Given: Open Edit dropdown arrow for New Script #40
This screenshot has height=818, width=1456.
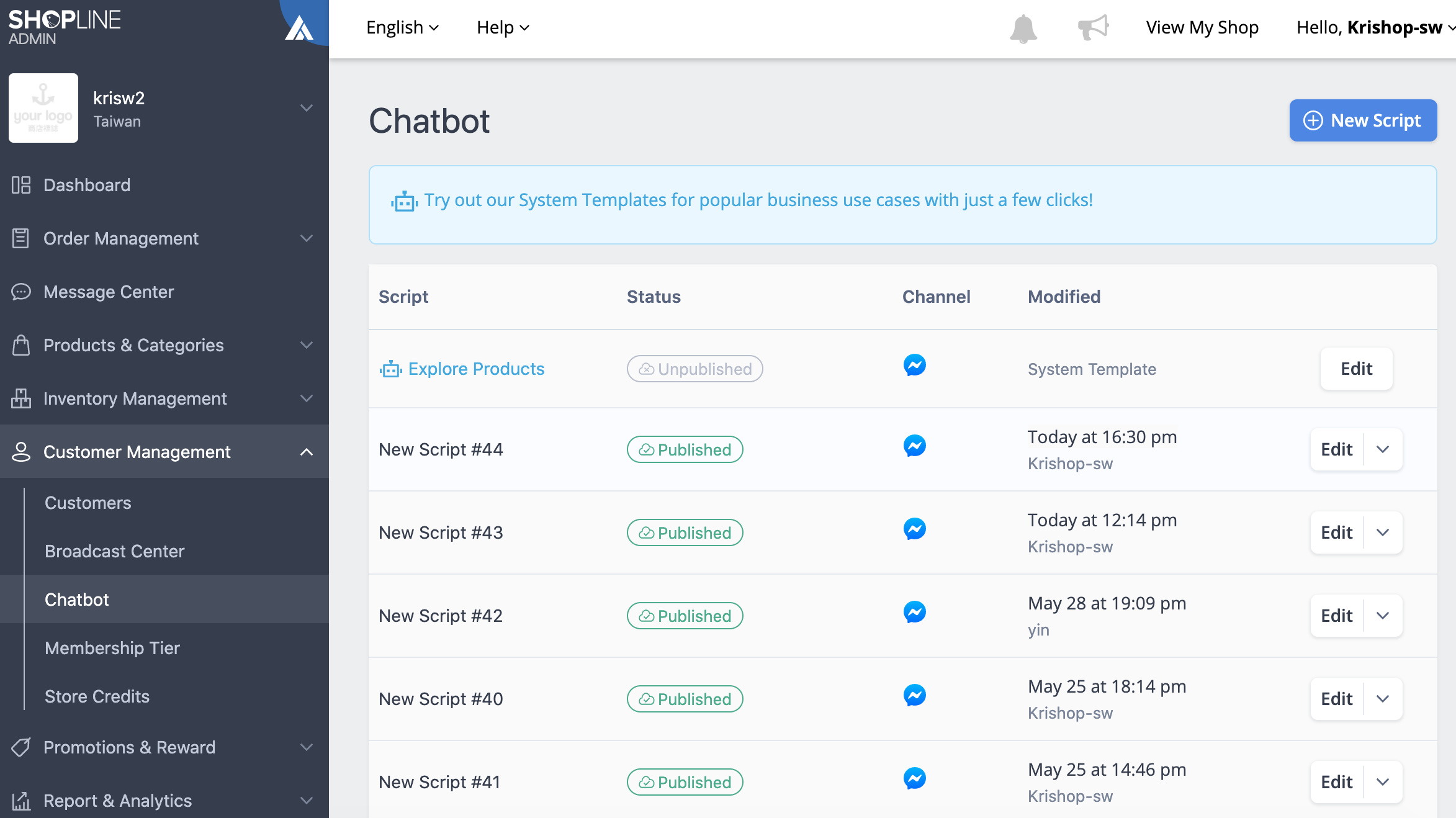Looking at the screenshot, I should [1383, 699].
